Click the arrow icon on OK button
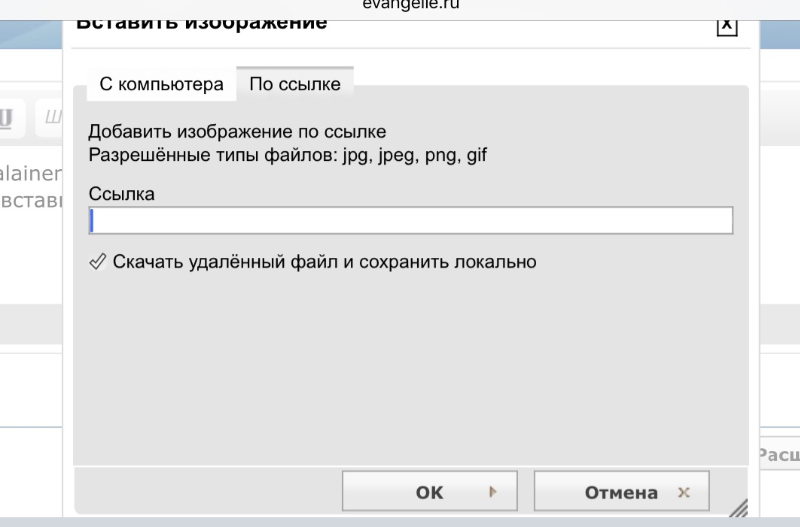This screenshot has width=800, height=527. coord(492,492)
